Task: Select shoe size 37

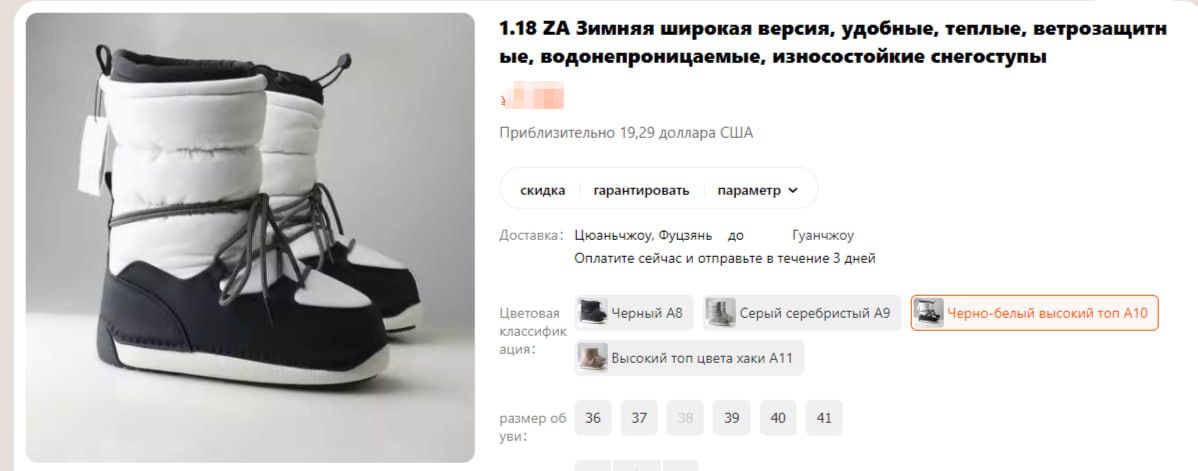Action: click(x=639, y=418)
